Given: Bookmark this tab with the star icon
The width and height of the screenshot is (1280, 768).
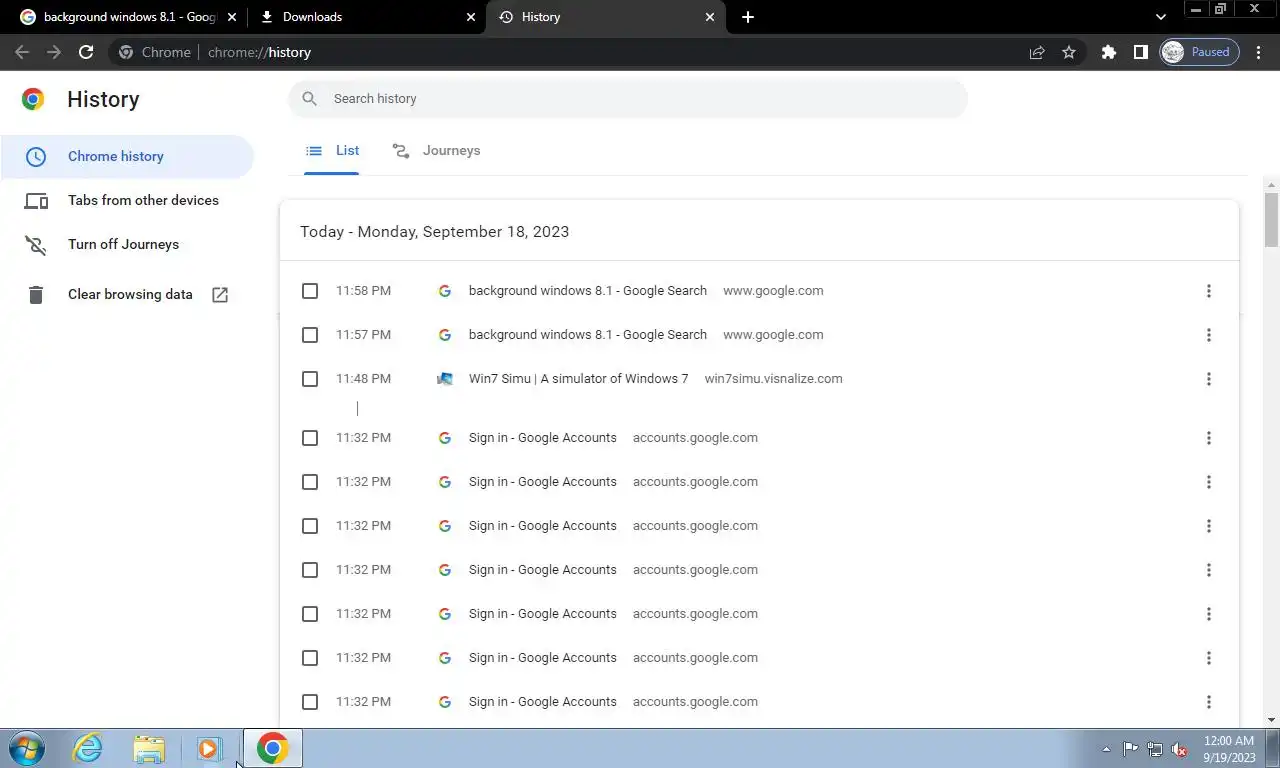Looking at the screenshot, I should (1069, 52).
